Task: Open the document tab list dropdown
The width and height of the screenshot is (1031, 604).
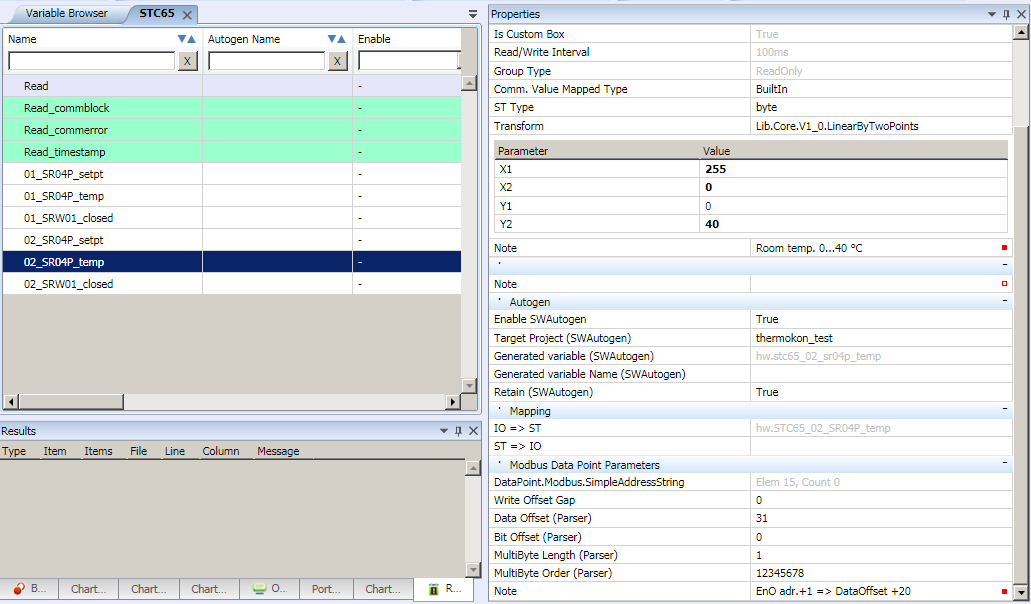Action: click(473, 14)
